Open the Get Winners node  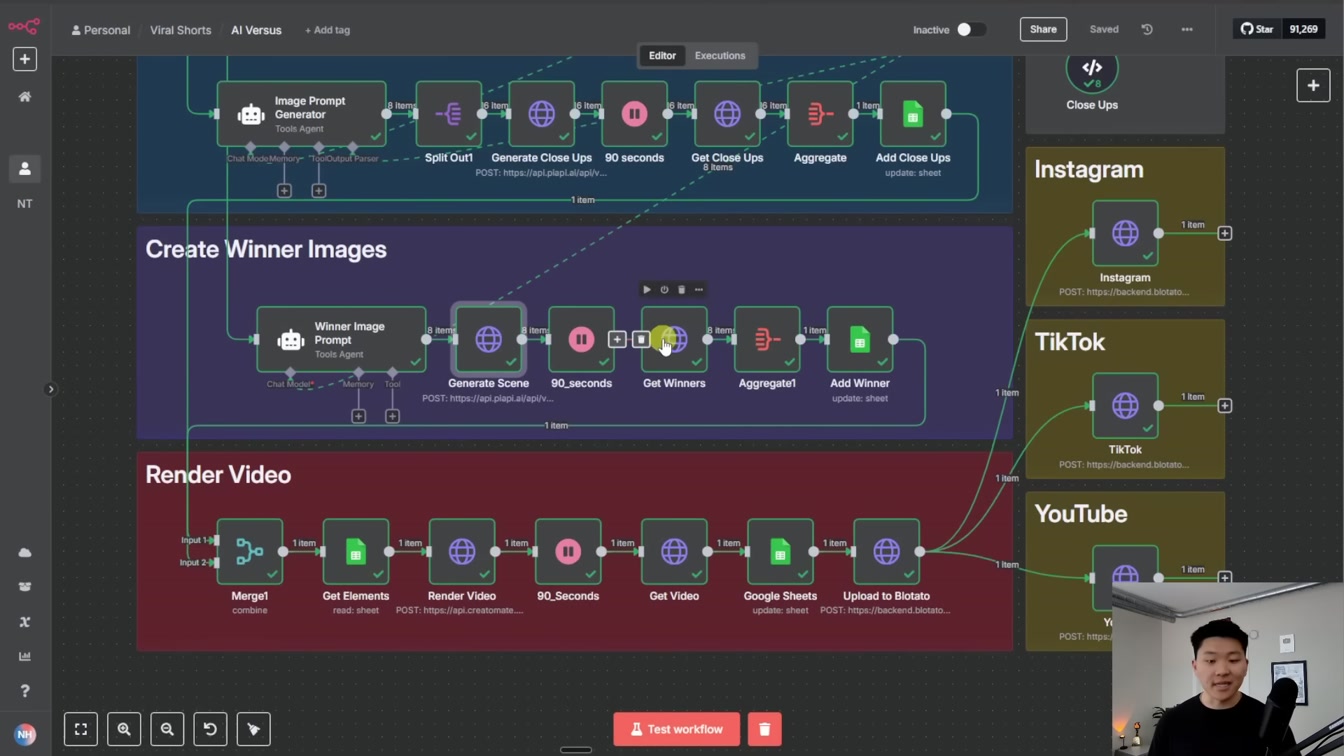(x=674, y=340)
